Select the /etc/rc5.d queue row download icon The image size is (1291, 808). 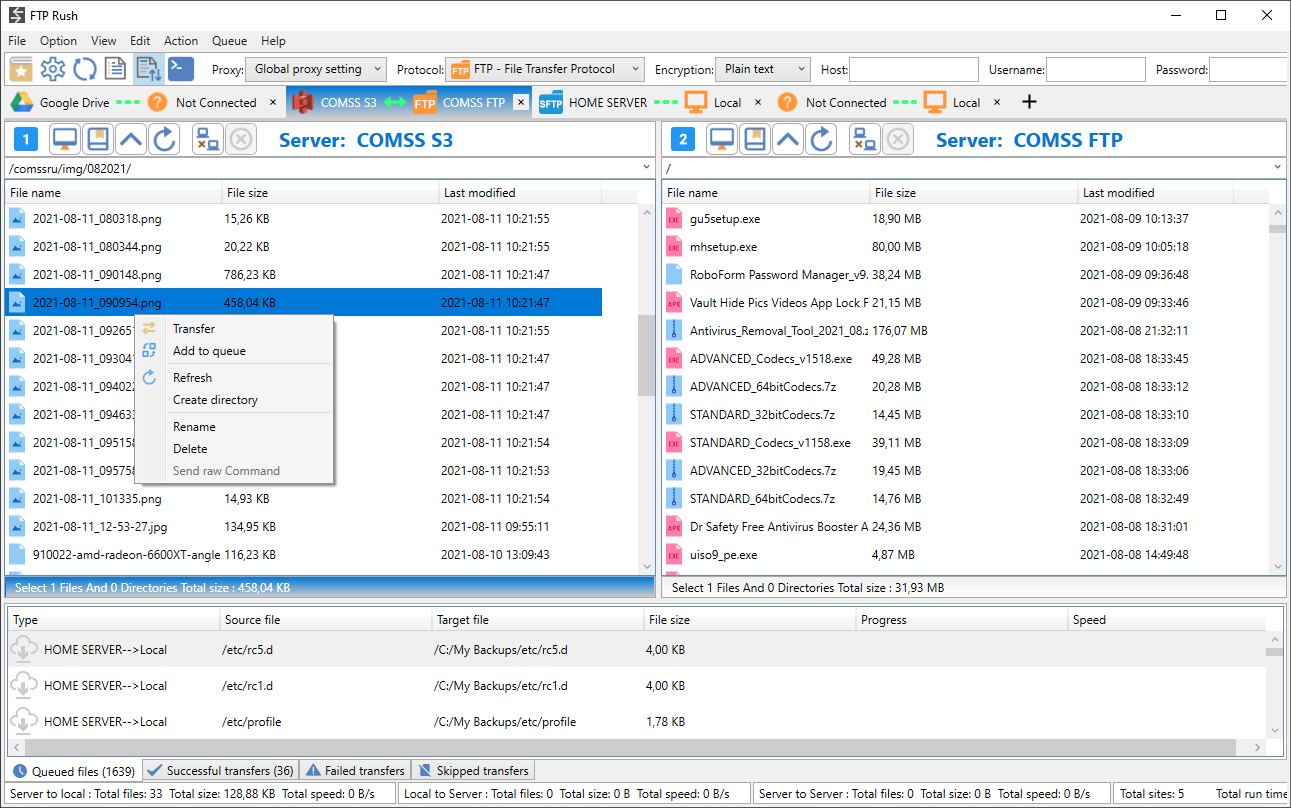[23, 650]
